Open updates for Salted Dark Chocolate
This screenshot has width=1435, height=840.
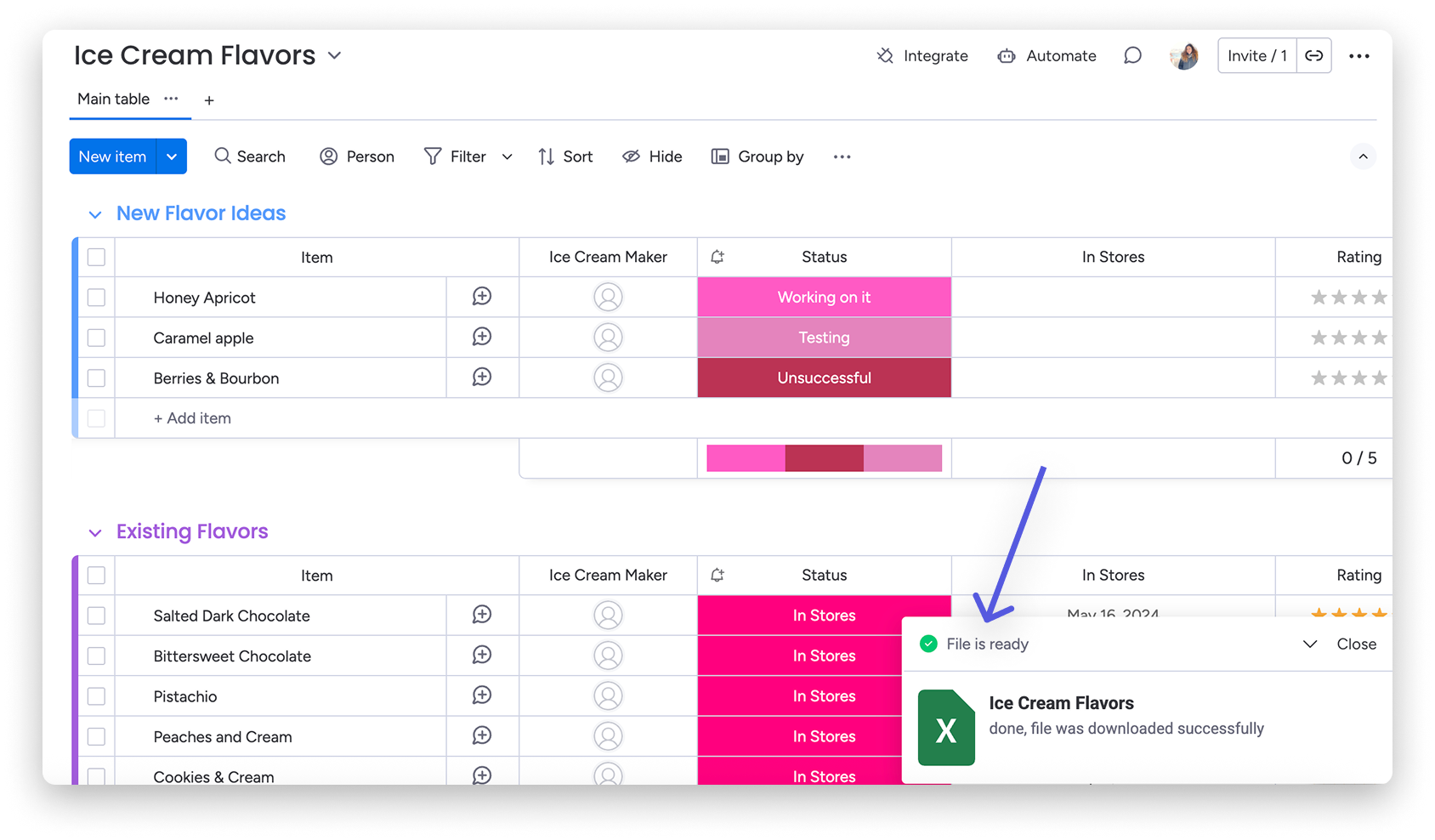[482, 615]
